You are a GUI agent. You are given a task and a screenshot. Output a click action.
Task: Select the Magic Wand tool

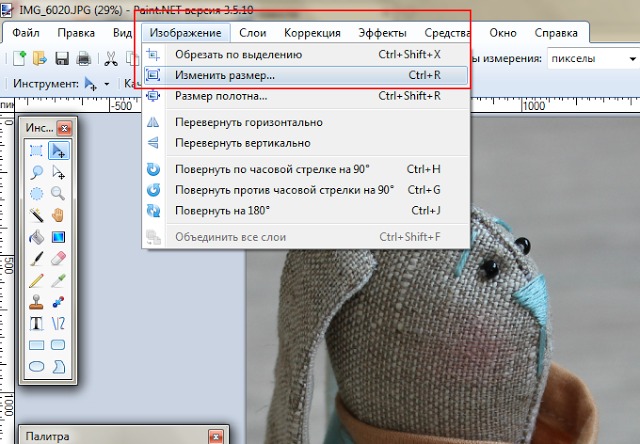(36, 215)
